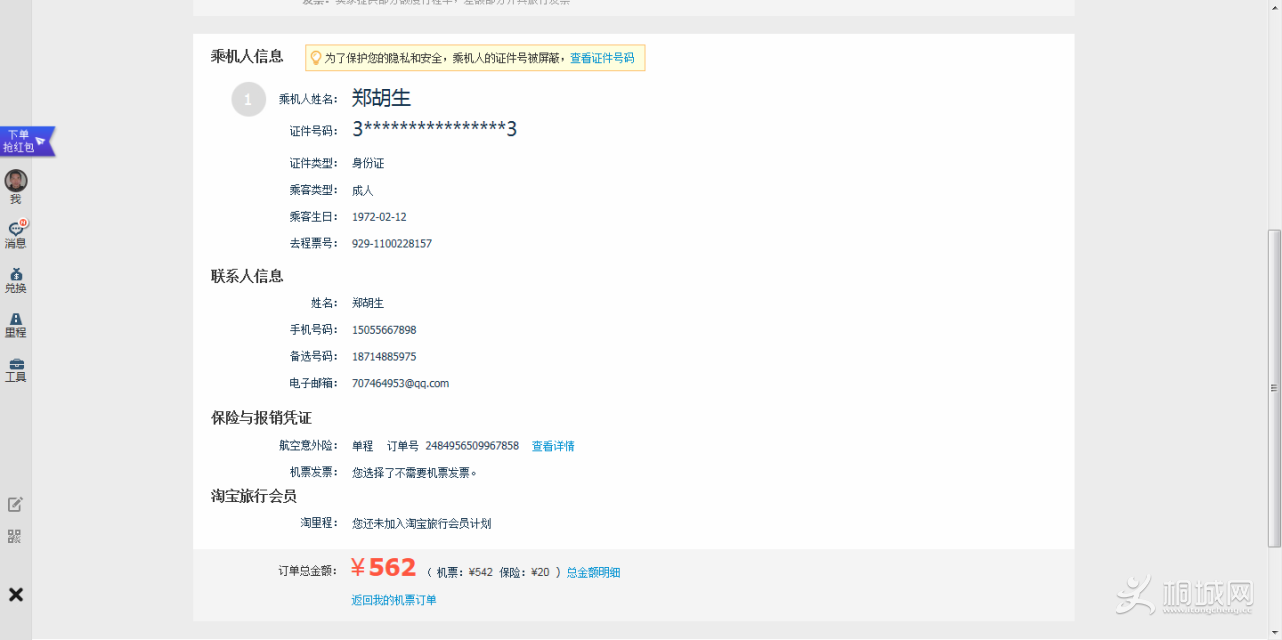This screenshot has width=1282, height=640.
Task: Click the email address 707464953@qq.com
Action: coord(400,383)
